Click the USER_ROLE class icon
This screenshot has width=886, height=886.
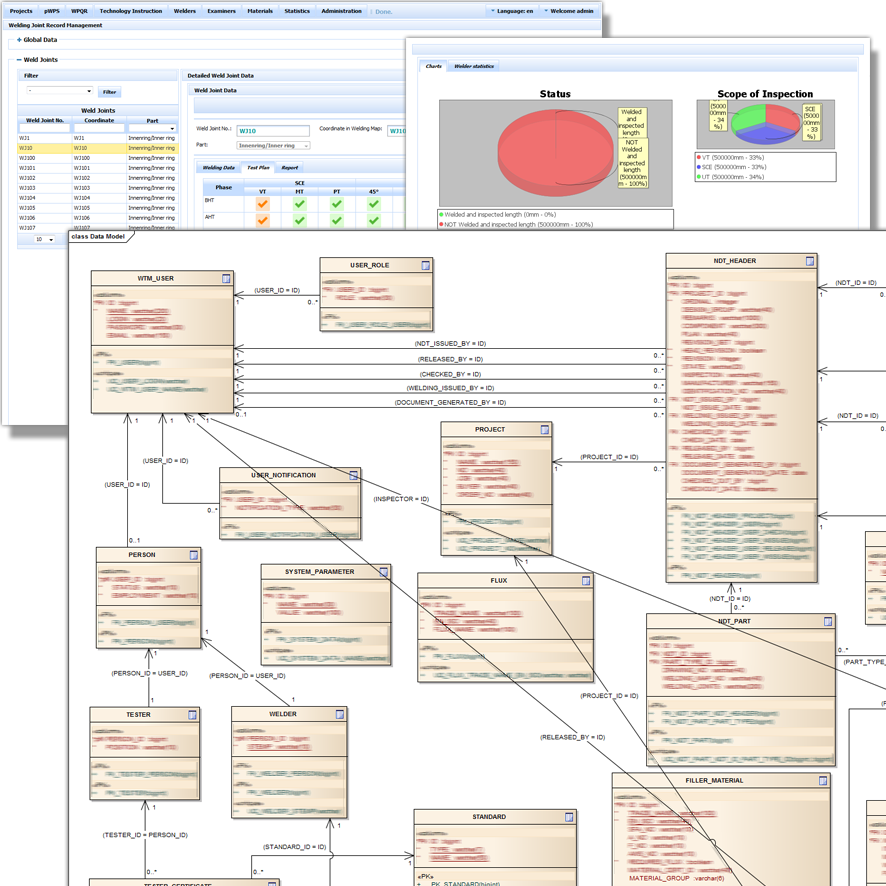pyautogui.click(x=426, y=265)
